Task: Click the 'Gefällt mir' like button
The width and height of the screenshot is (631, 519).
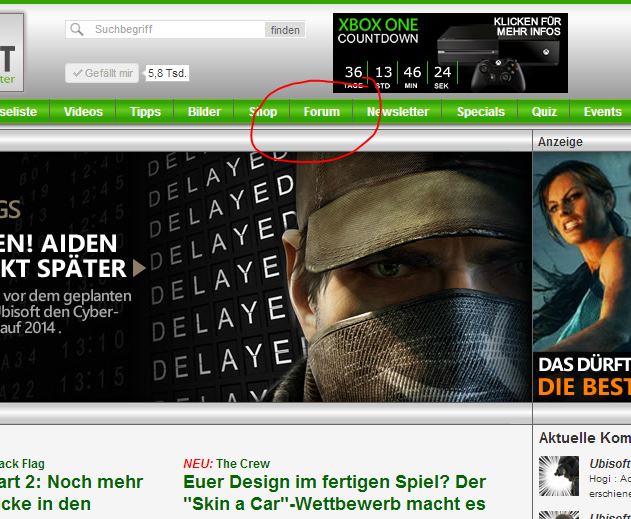Action: [102, 73]
